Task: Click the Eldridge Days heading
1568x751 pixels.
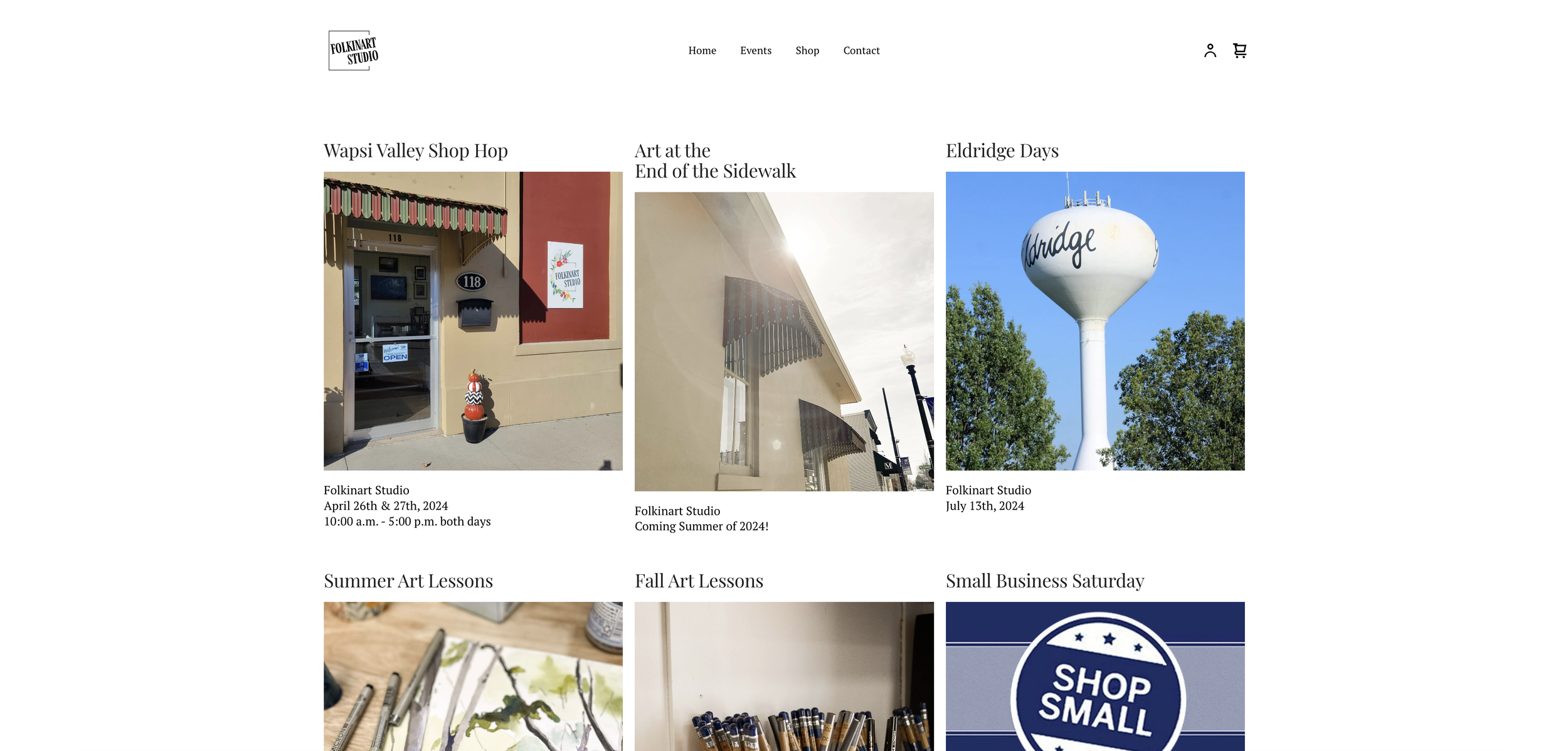Action: (1002, 150)
